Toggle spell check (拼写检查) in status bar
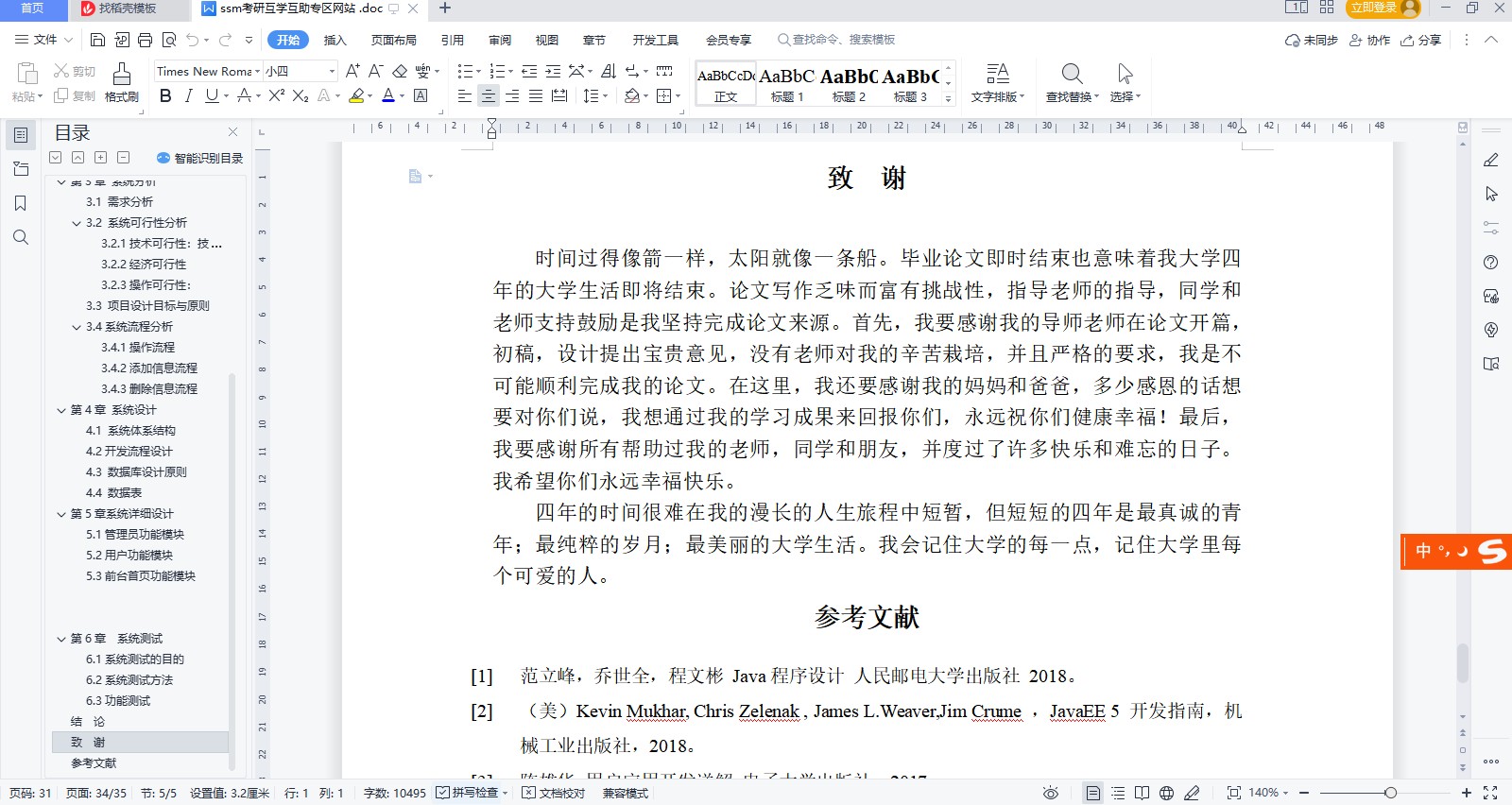 pyautogui.click(x=472, y=793)
